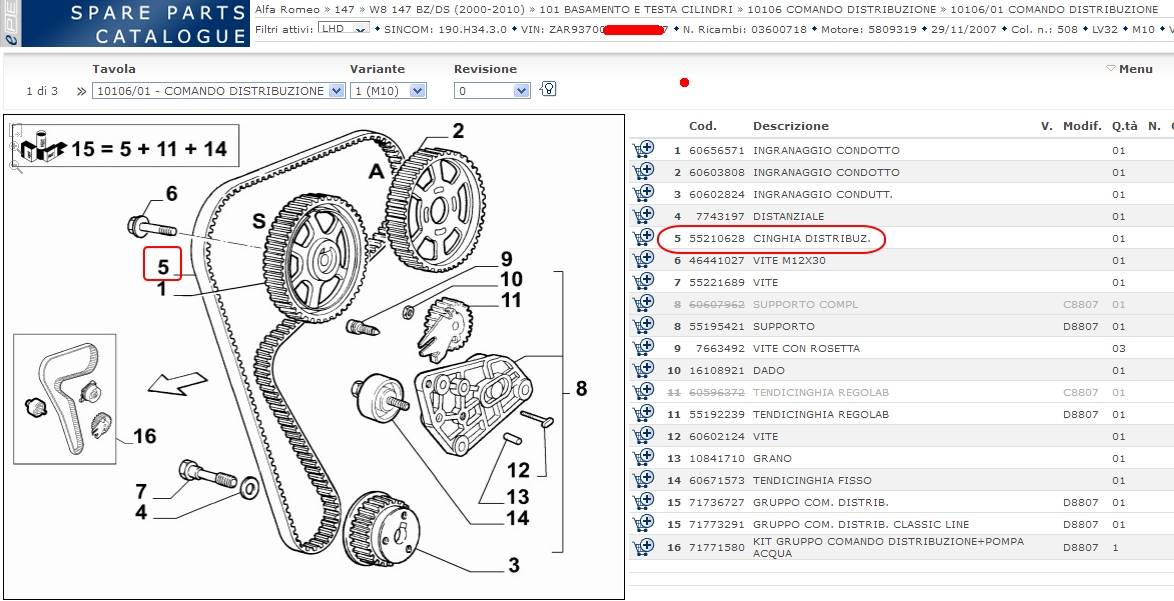The height and width of the screenshot is (601, 1174).
Task: Add TENDICINGHIA REGOLAB 55192239 to cart
Action: [x=642, y=414]
